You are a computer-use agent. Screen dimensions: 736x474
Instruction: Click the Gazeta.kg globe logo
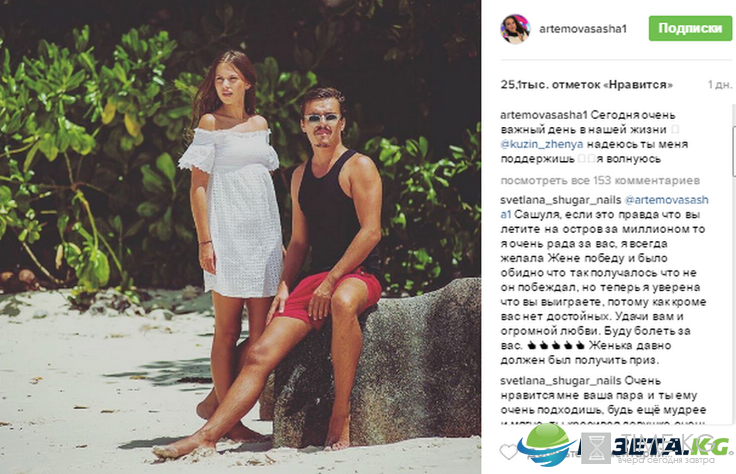coord(548,444)
